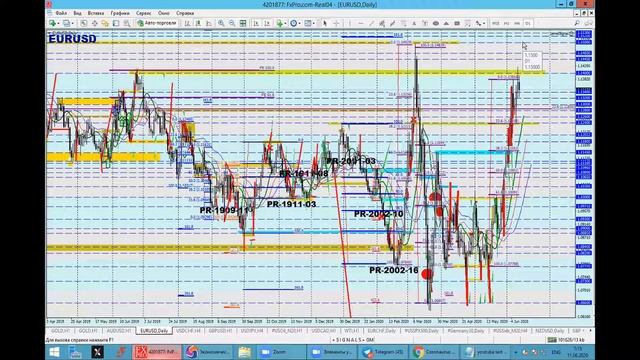640x360 pixels.
Task: Expand the Profiles dropdown arrow
Action: [x=72, y=23]
